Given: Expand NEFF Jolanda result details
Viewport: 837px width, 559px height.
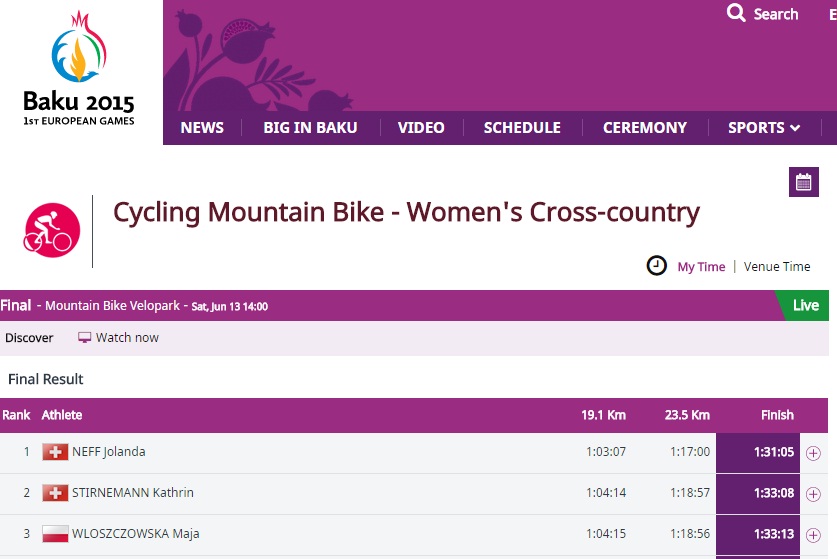Looking at the screenshot, I should click(x=813, y=453).
